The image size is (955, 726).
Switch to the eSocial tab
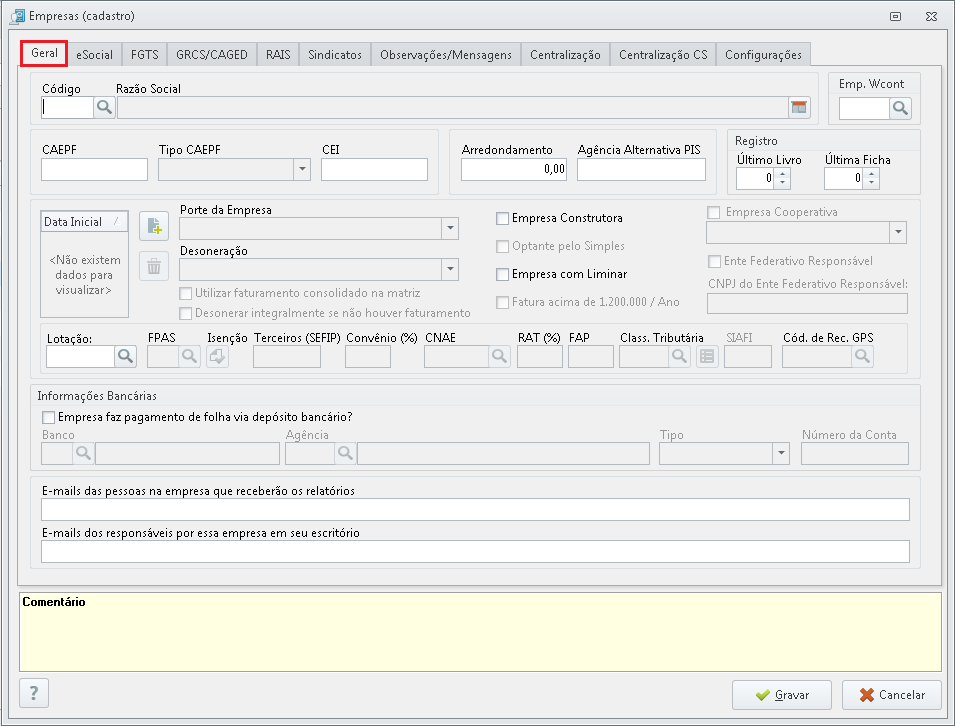point(94,55)
